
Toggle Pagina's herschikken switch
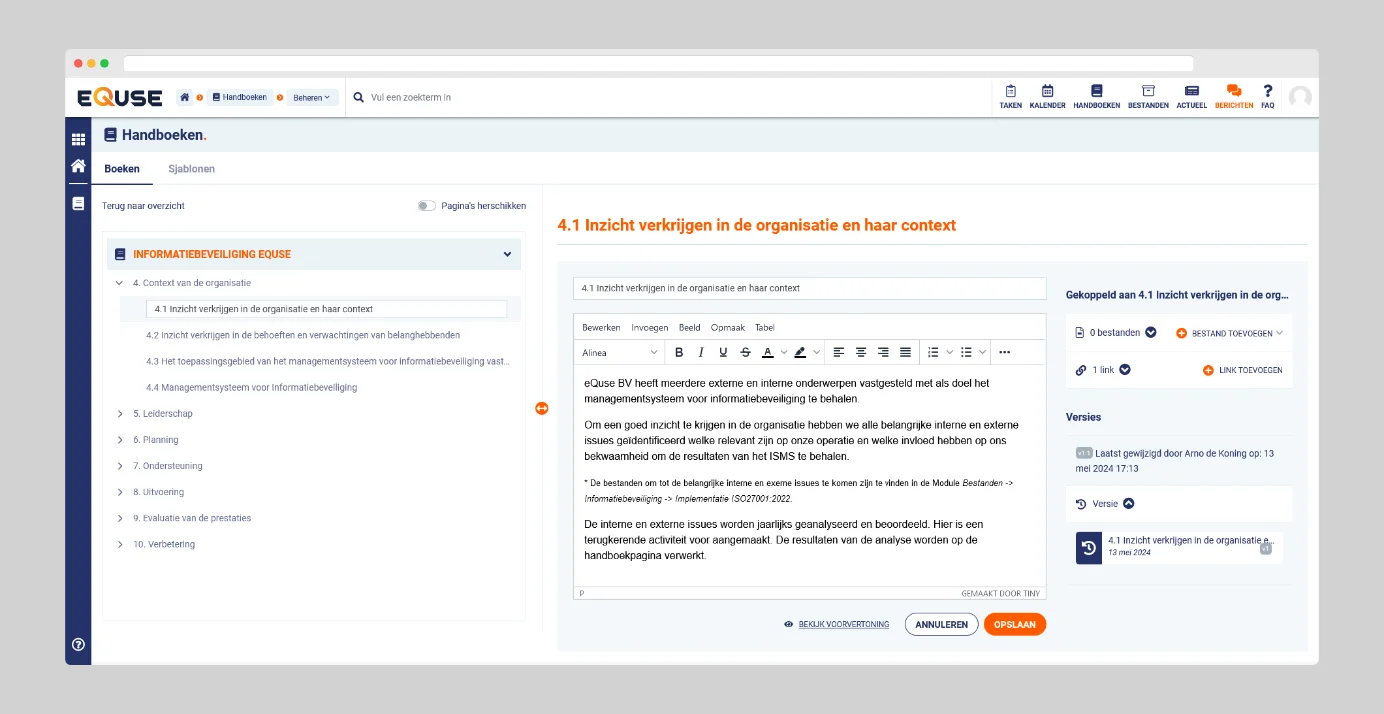tap(427, 206)
